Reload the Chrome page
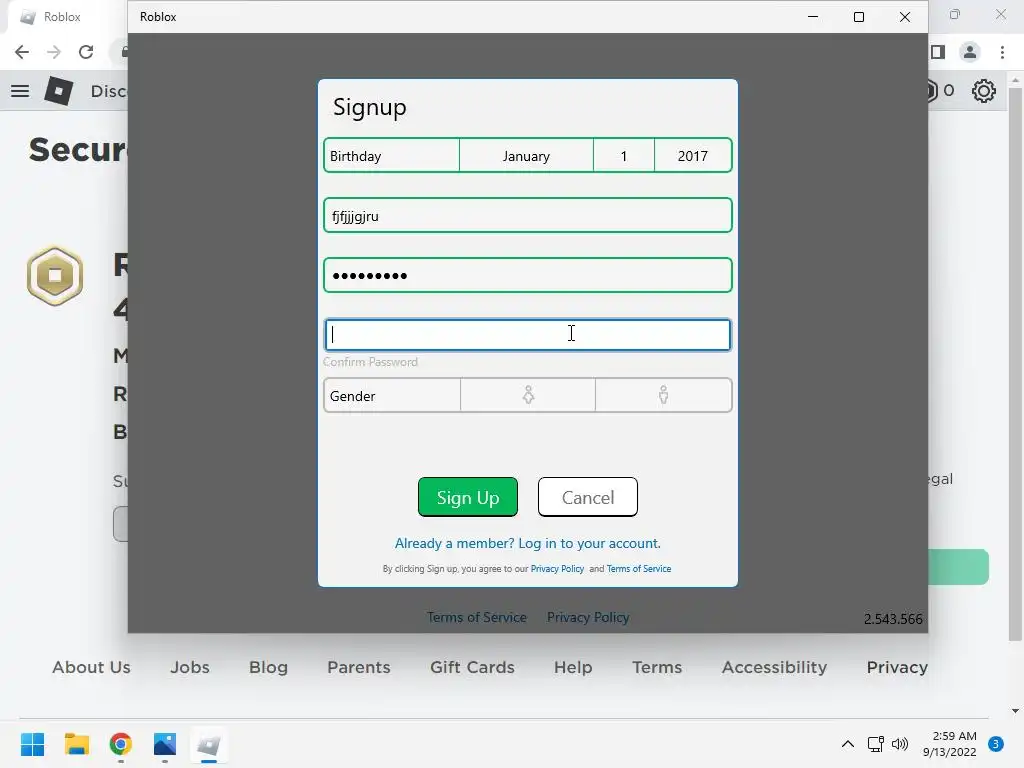Screen dimensions: 1024x768 86,52
